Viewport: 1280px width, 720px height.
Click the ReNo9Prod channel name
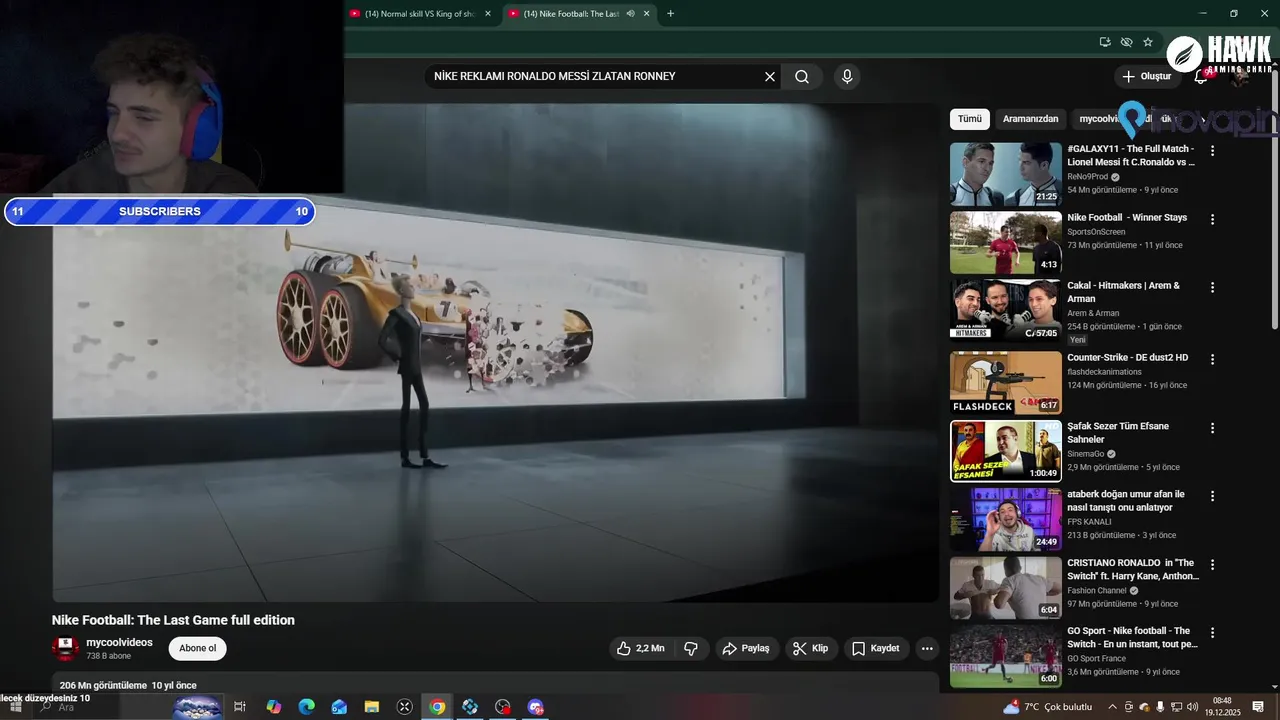pos(1087,177)
